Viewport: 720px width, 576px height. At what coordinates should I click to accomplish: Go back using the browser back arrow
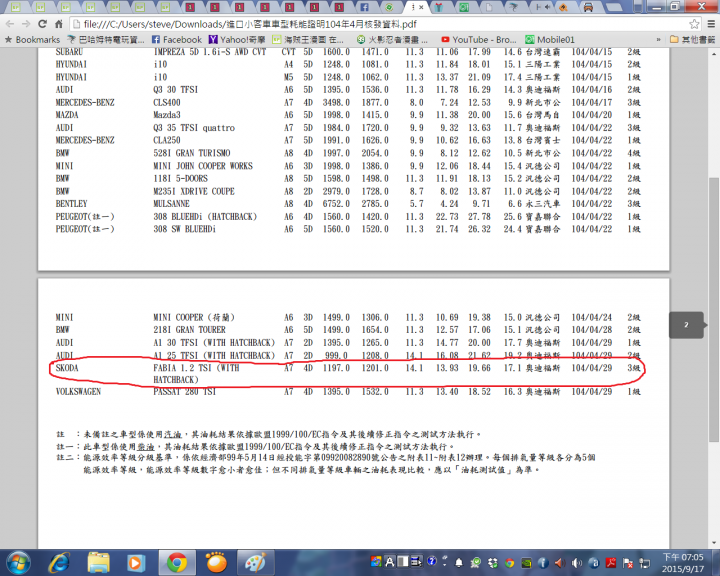click(x=10, y=24)
